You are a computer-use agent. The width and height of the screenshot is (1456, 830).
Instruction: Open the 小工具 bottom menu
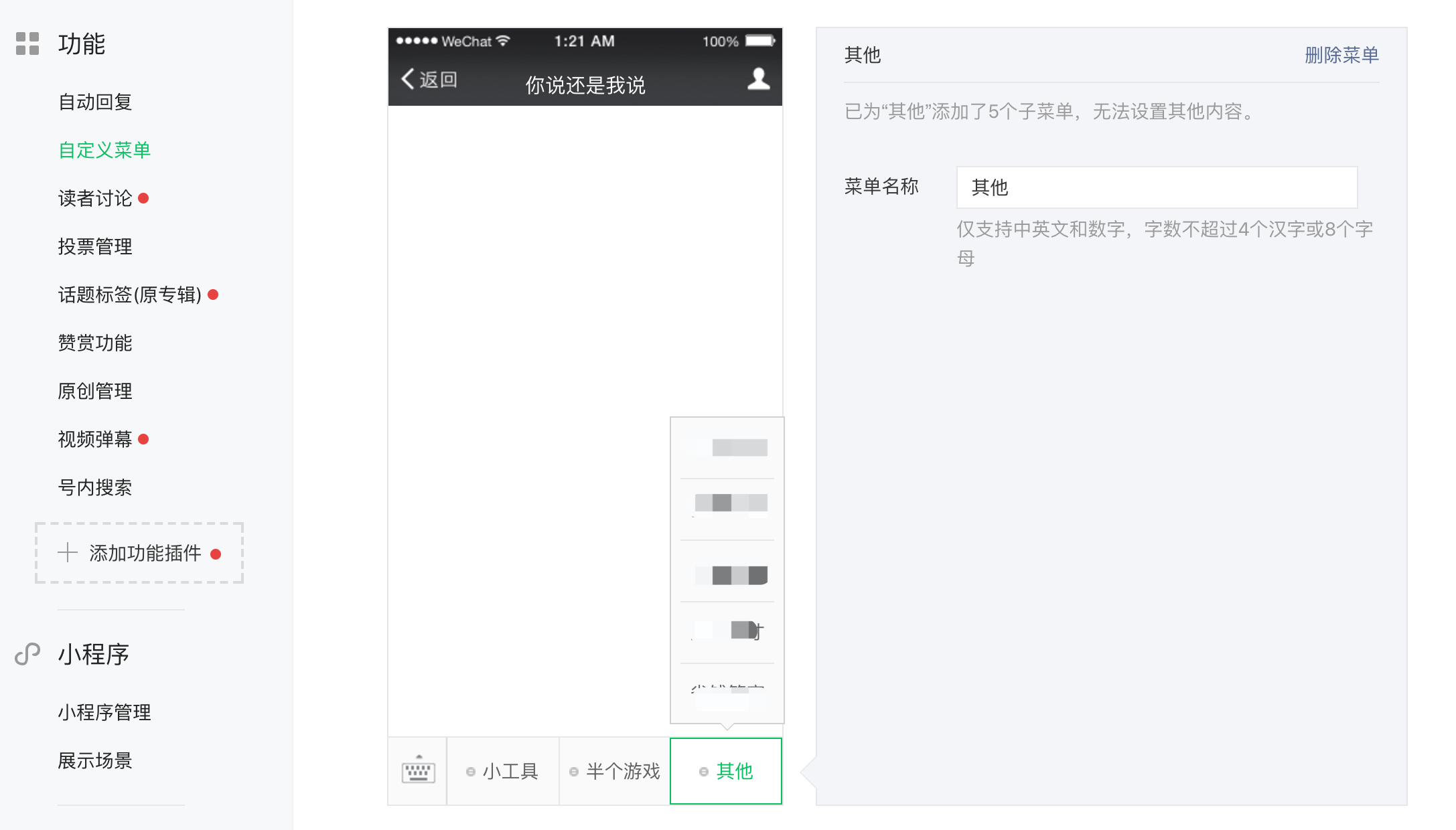pyautogui.click(x=503, y=771)
